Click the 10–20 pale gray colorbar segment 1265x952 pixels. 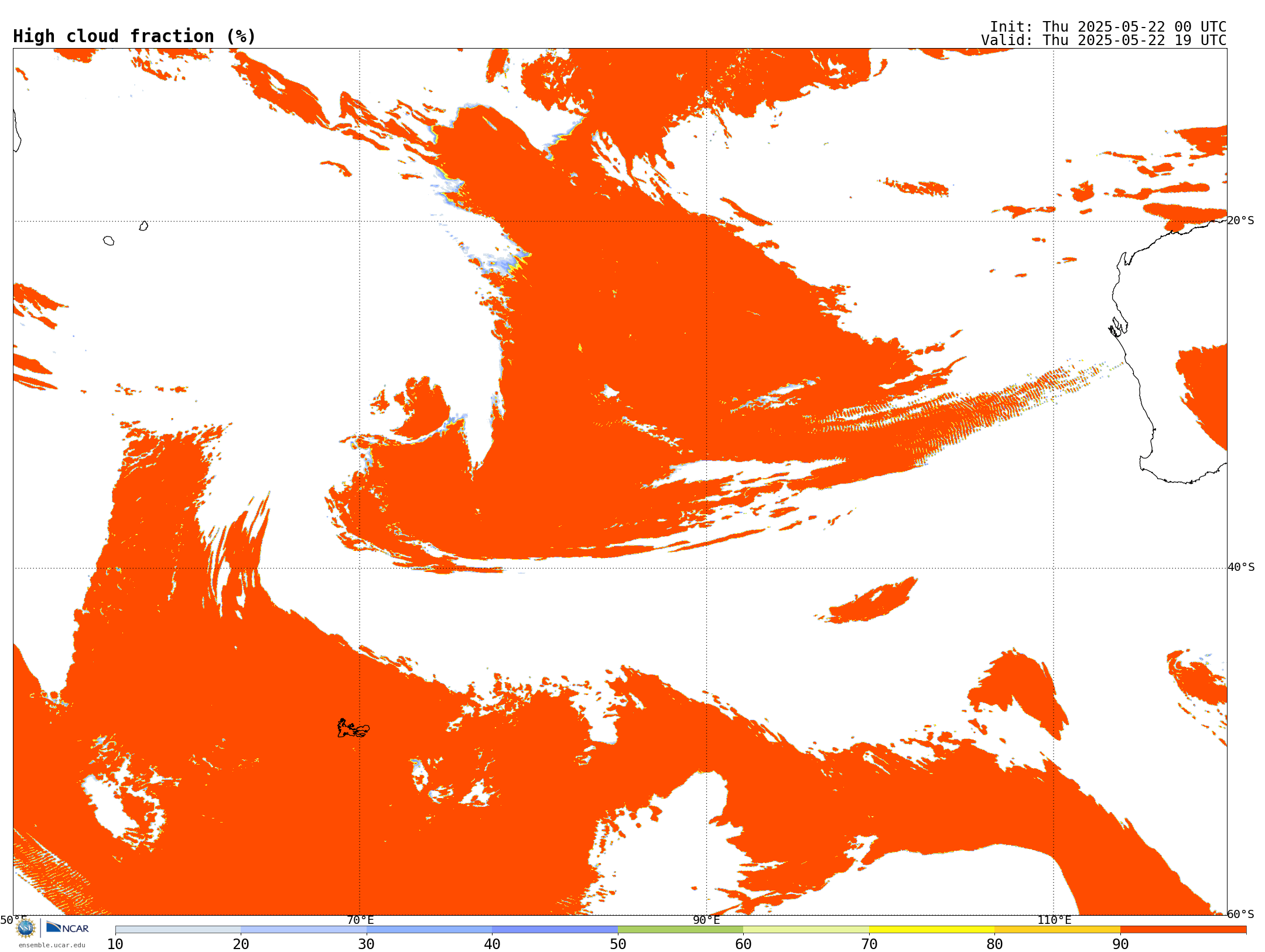178,930
